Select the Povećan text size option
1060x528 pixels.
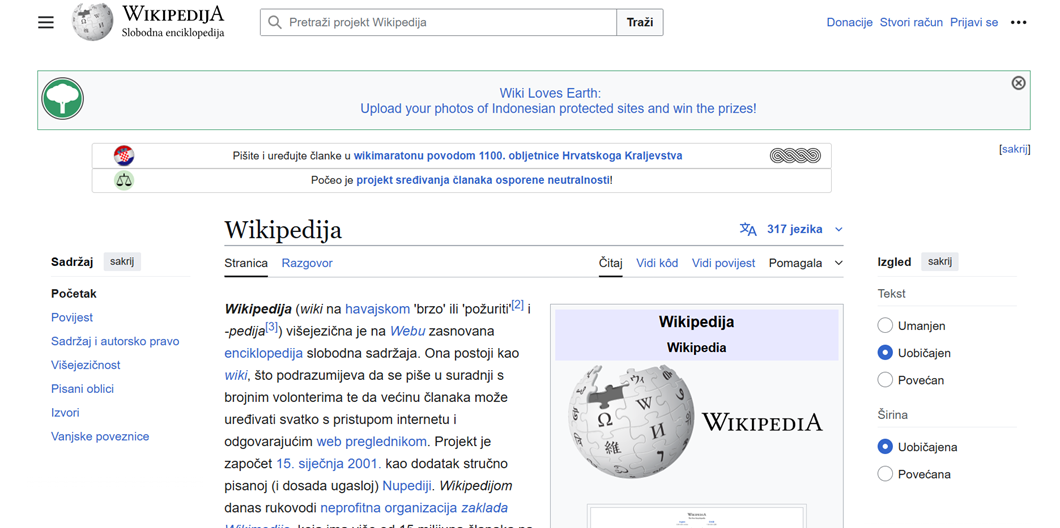[x=885, y=379]
